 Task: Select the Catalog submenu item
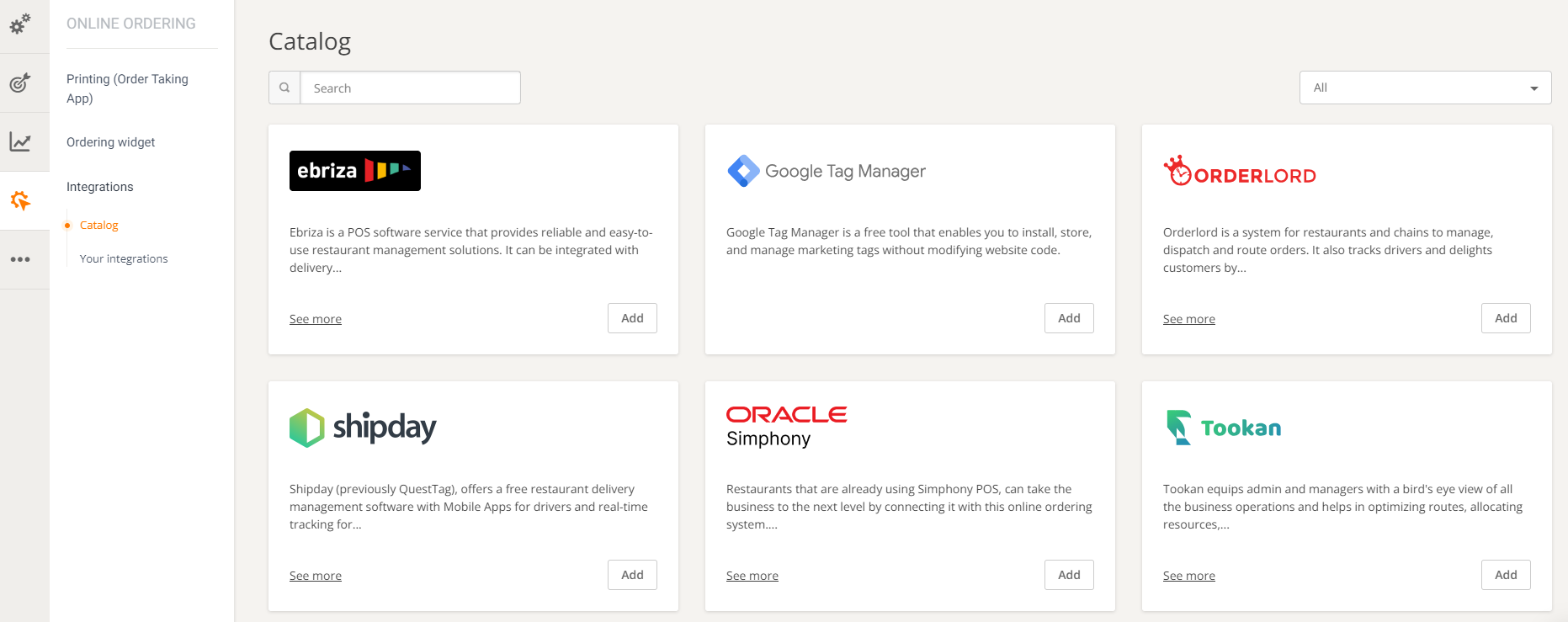(98, 225)
